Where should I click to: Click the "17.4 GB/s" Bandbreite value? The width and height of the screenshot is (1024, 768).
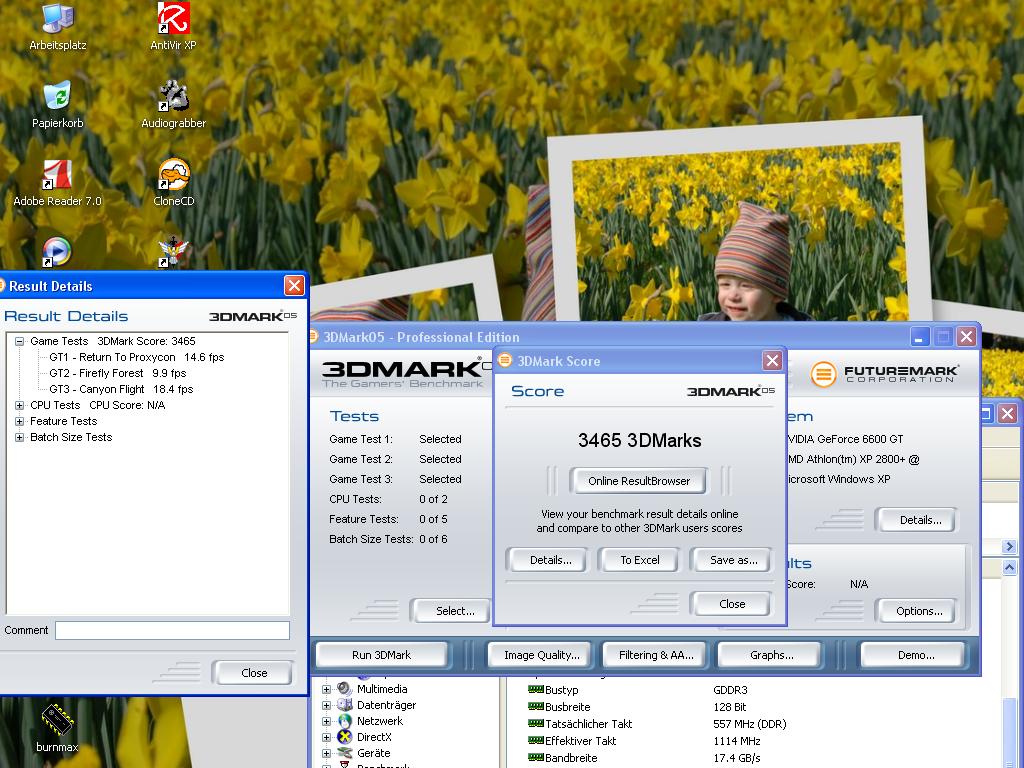click(x=737, y=758)
